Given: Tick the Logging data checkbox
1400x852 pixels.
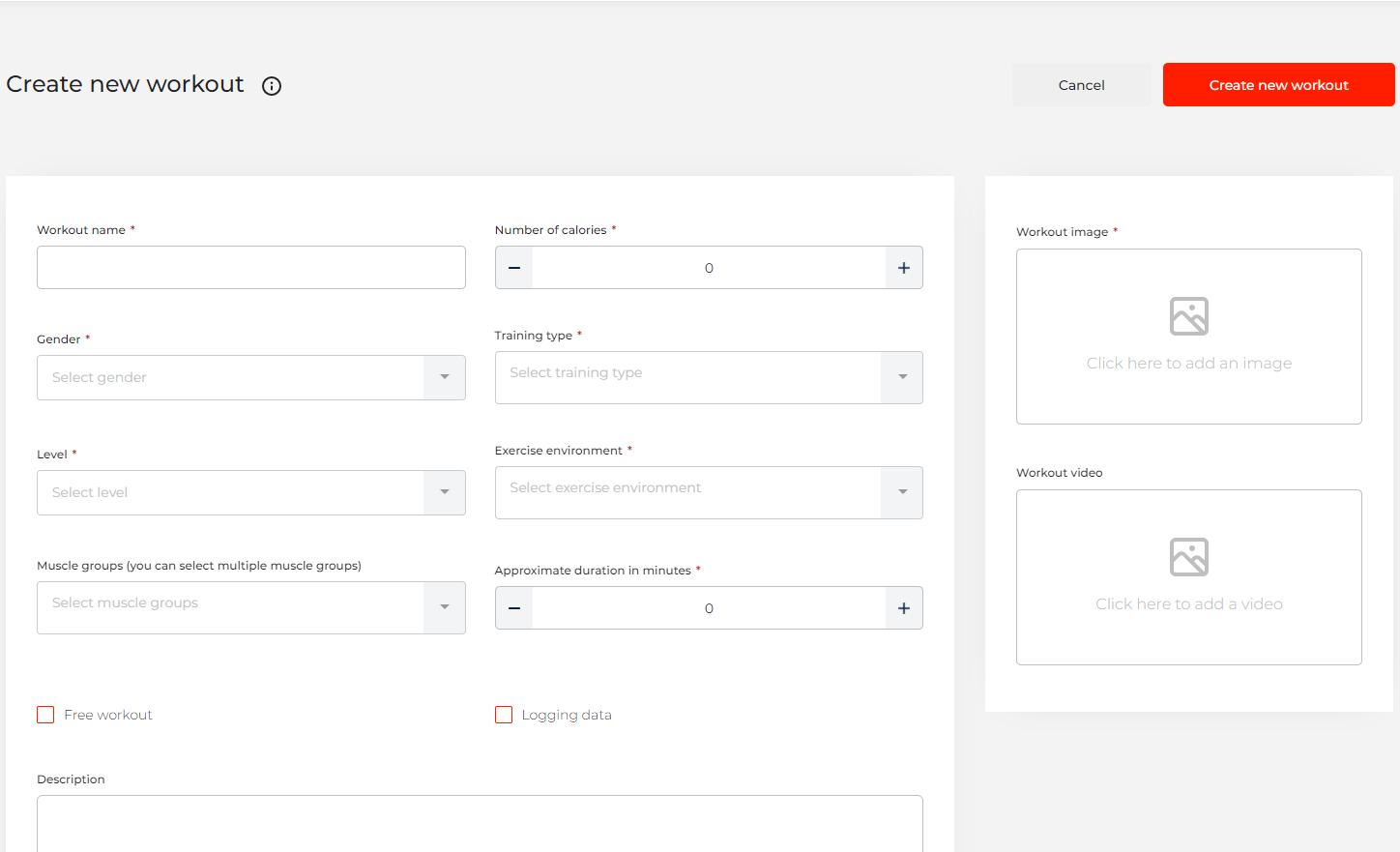Looking at the screenshot, I should coord(504,715).
